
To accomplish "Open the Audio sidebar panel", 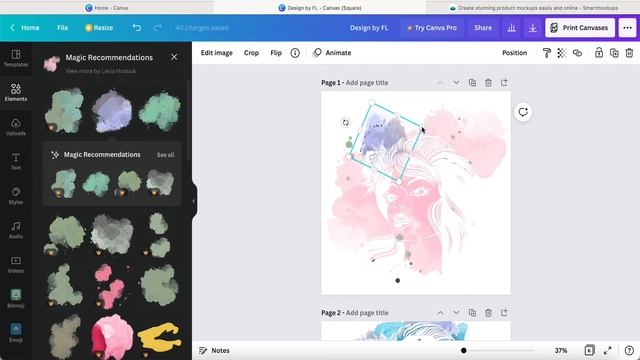I will 16,230.
